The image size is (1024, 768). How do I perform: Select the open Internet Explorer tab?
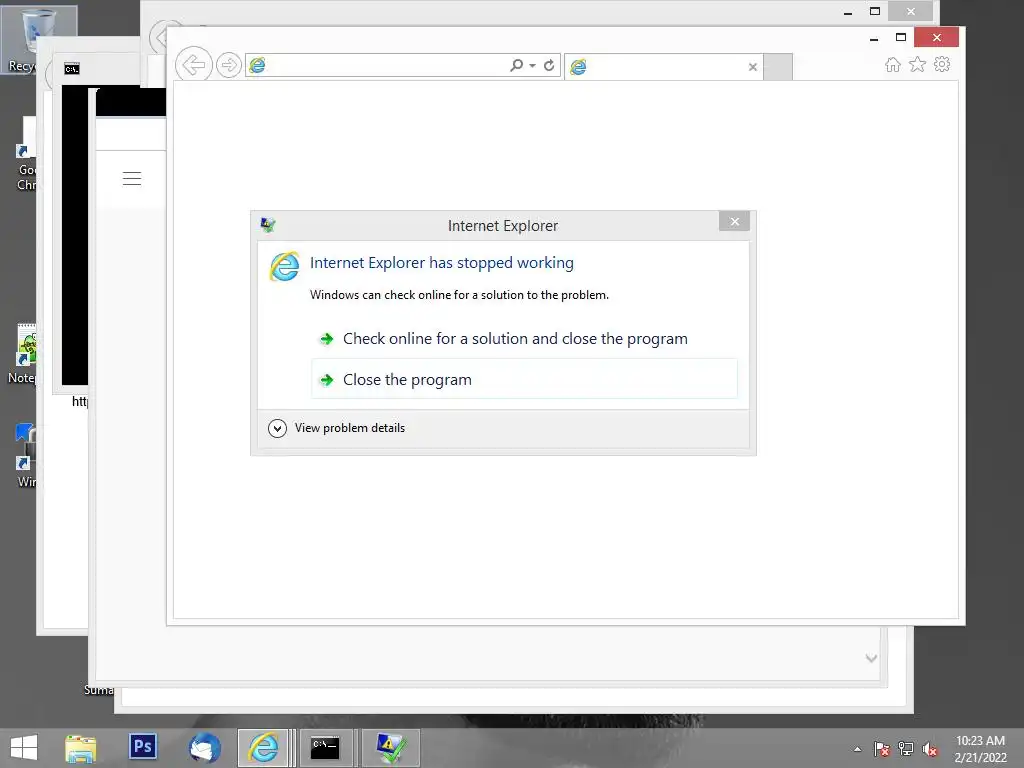(663, 67)
